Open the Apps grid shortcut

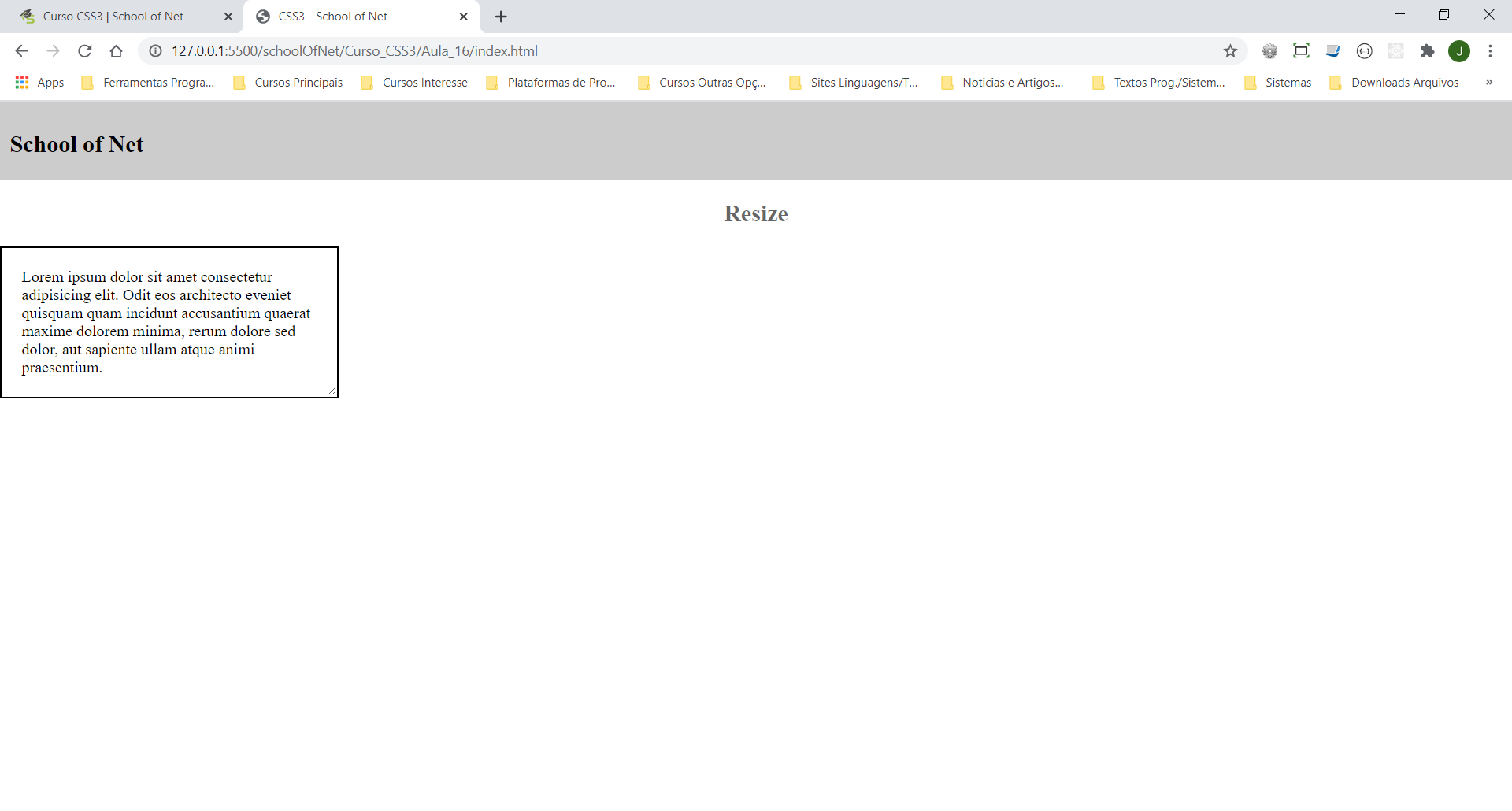pyautogui.click(x=39, y=83)
